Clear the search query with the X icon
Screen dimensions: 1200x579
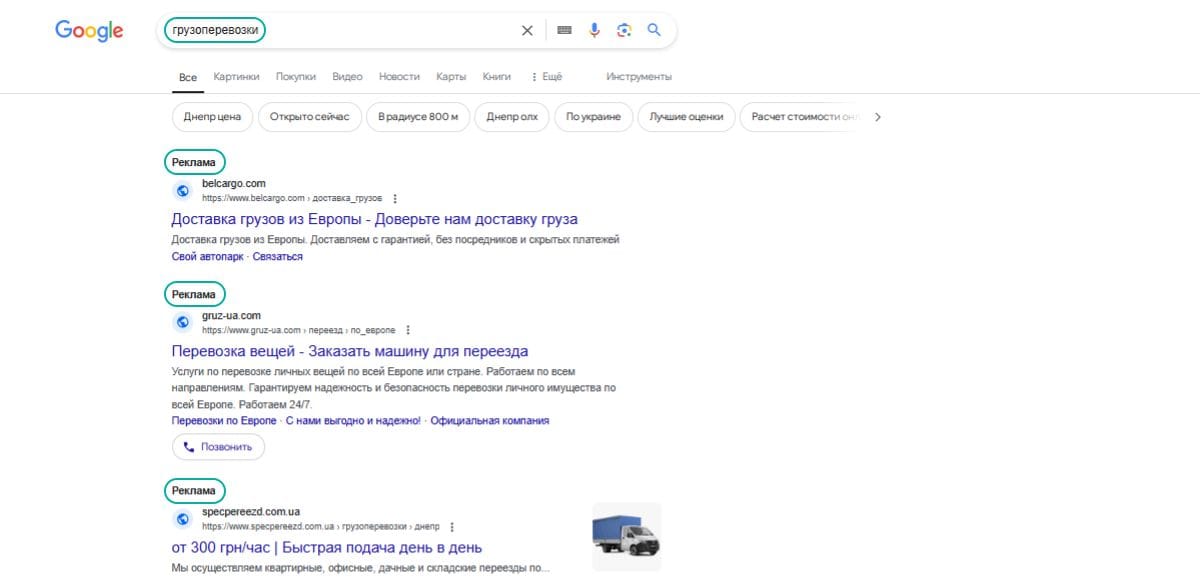(x=527, y=31)
